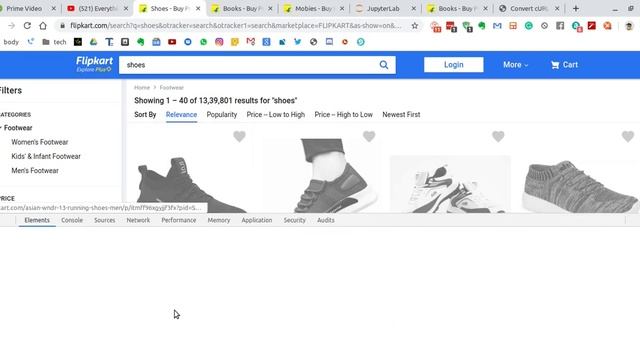Open the WhatsApp bookmark icon
This screenshot has width=640, height=360.
203,42
